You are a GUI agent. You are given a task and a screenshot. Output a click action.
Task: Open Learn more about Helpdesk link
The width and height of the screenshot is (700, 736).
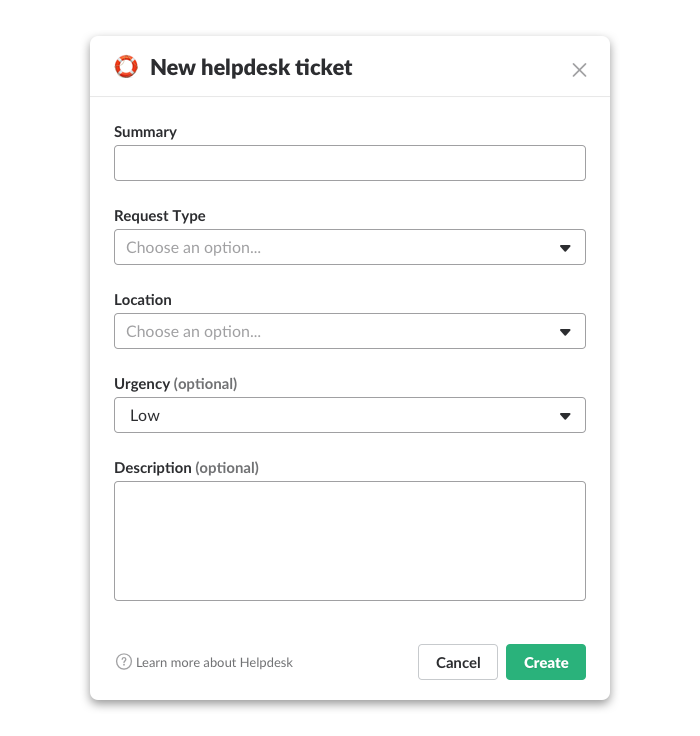click(x=214, y=662)
